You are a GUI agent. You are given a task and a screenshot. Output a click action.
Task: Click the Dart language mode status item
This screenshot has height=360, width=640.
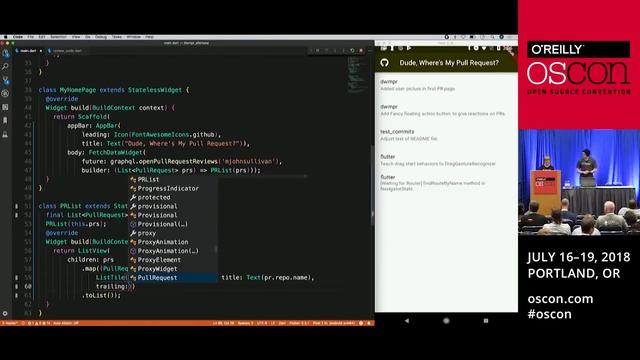pos(282,323)
